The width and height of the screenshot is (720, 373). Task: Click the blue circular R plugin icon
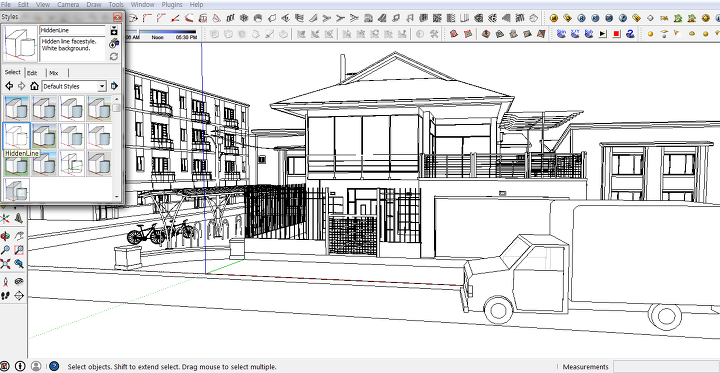click(x=581, y=18)
